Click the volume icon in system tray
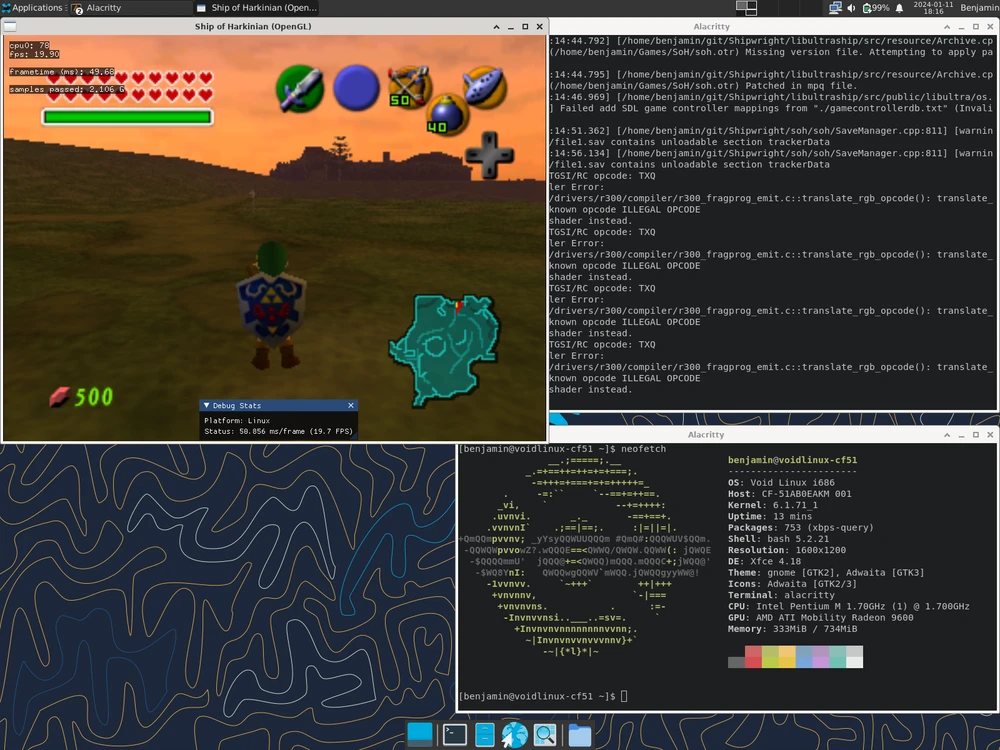This screenshot has width=1000, height=750. (x=851, y=8)
